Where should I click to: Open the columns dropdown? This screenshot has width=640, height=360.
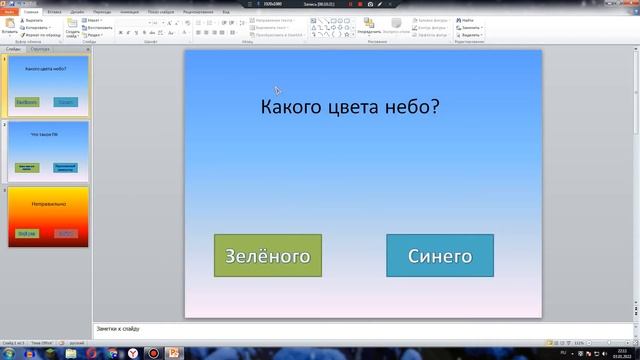pos(233,33)
